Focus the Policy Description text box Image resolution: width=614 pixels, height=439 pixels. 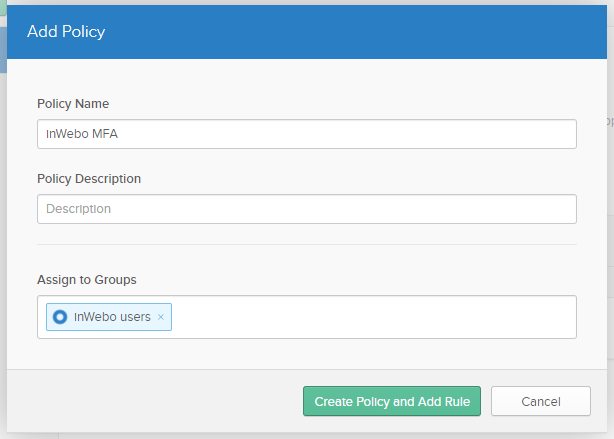tap(306, 209)
